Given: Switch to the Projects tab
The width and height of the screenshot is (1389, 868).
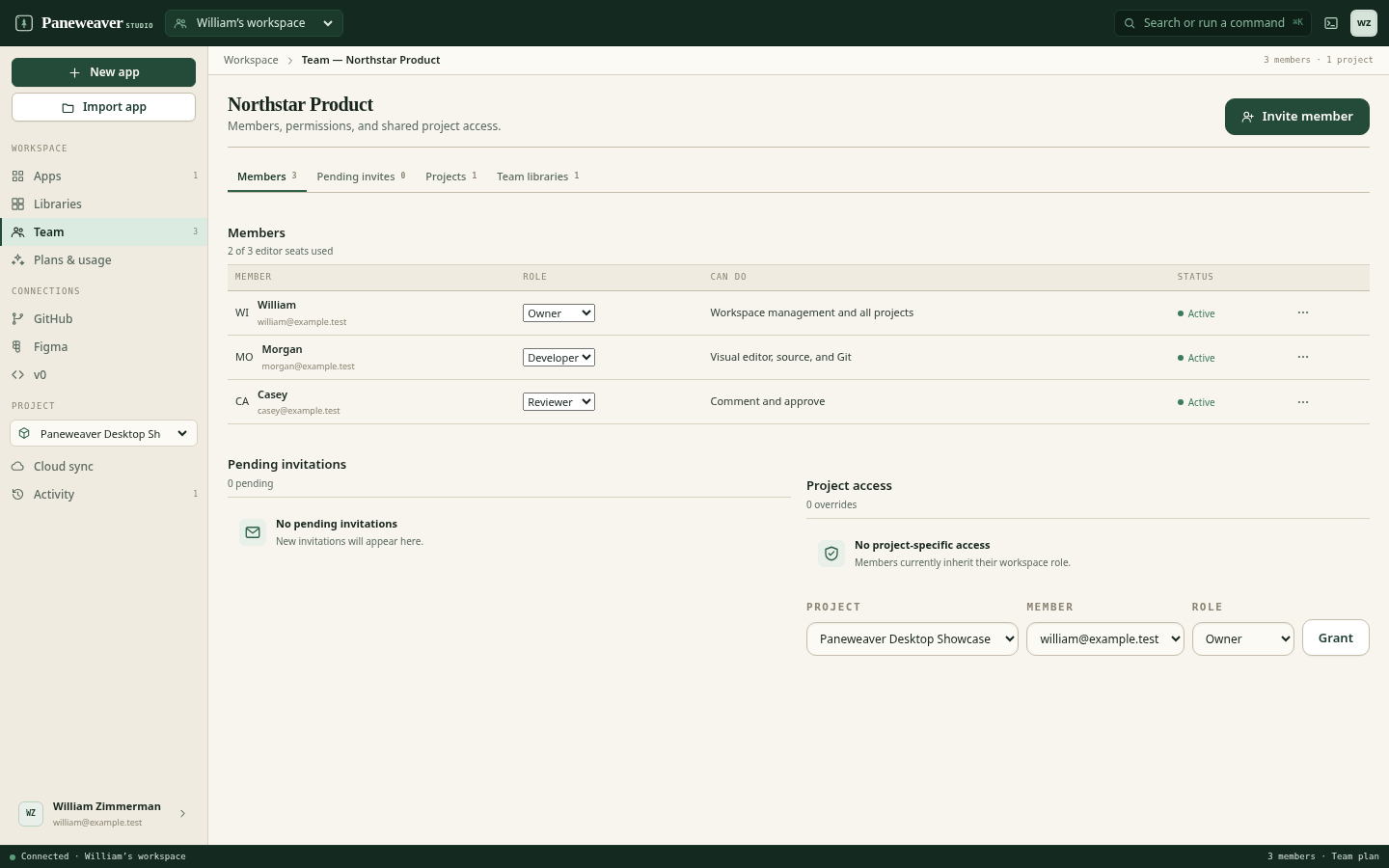Looking at the screenshot, I should [451, 176].
